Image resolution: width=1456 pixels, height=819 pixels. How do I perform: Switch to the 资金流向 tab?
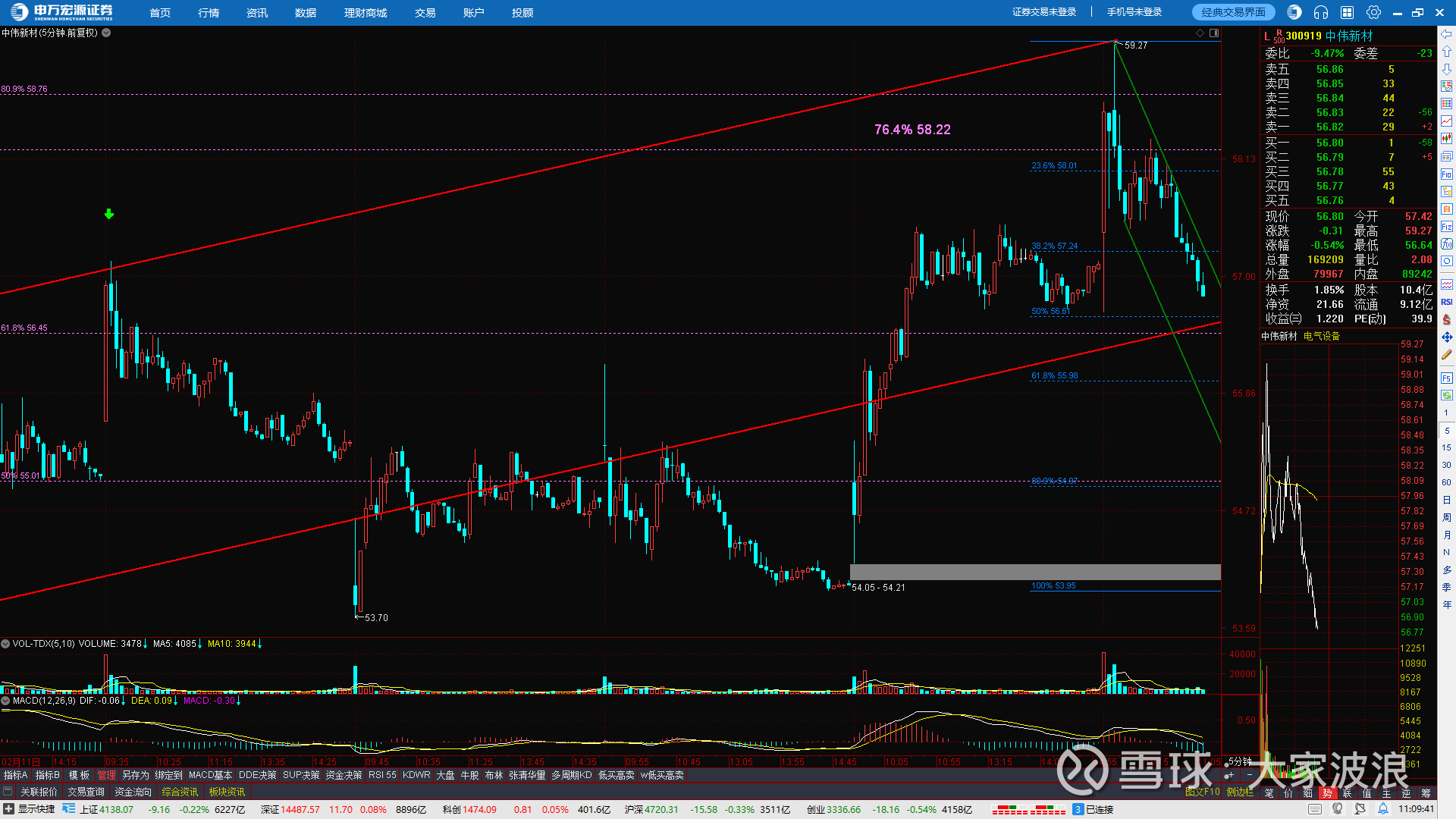click(133, 792)
